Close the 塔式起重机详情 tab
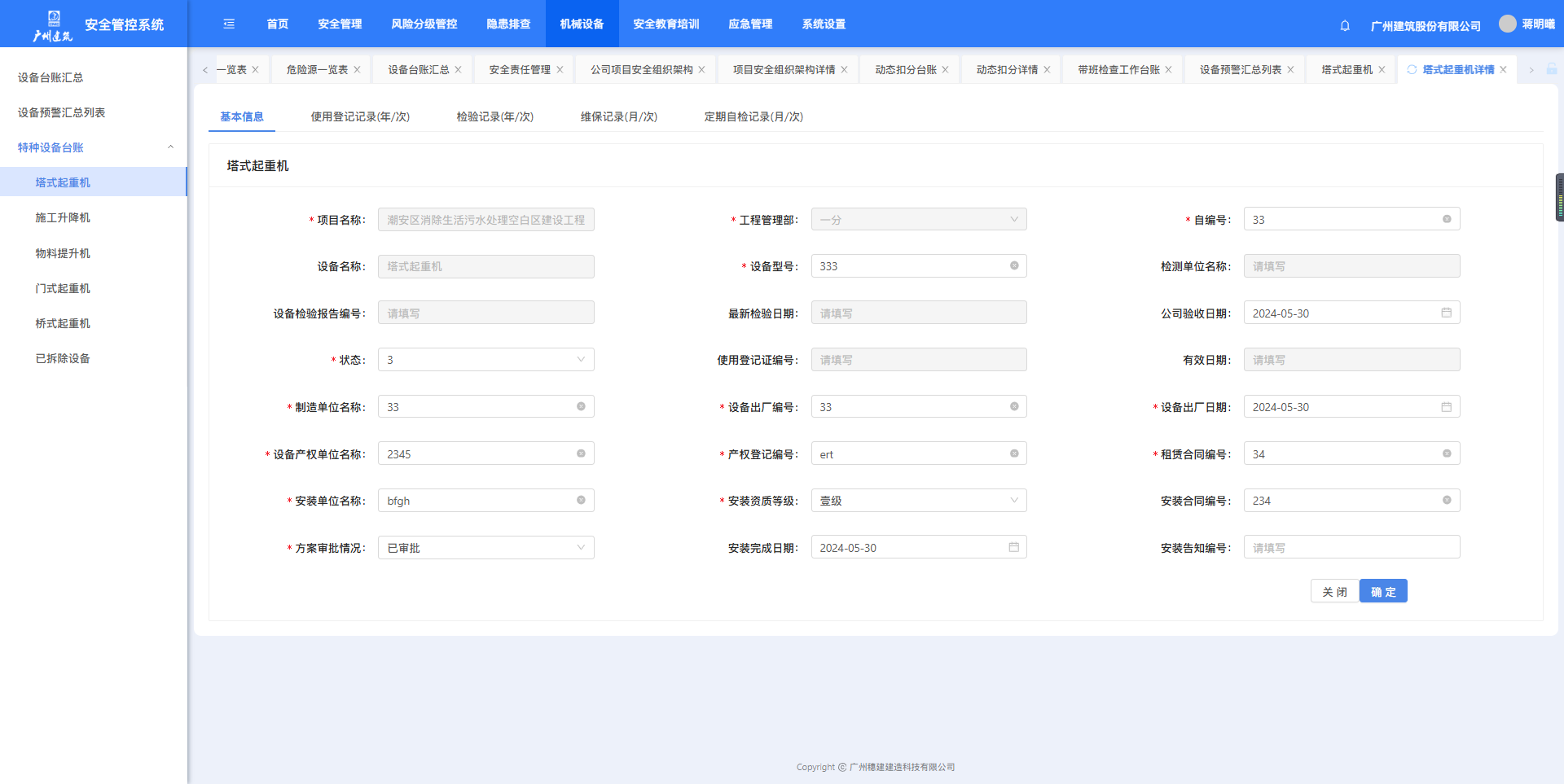Screen dimensions: 1564x784 1504,70
